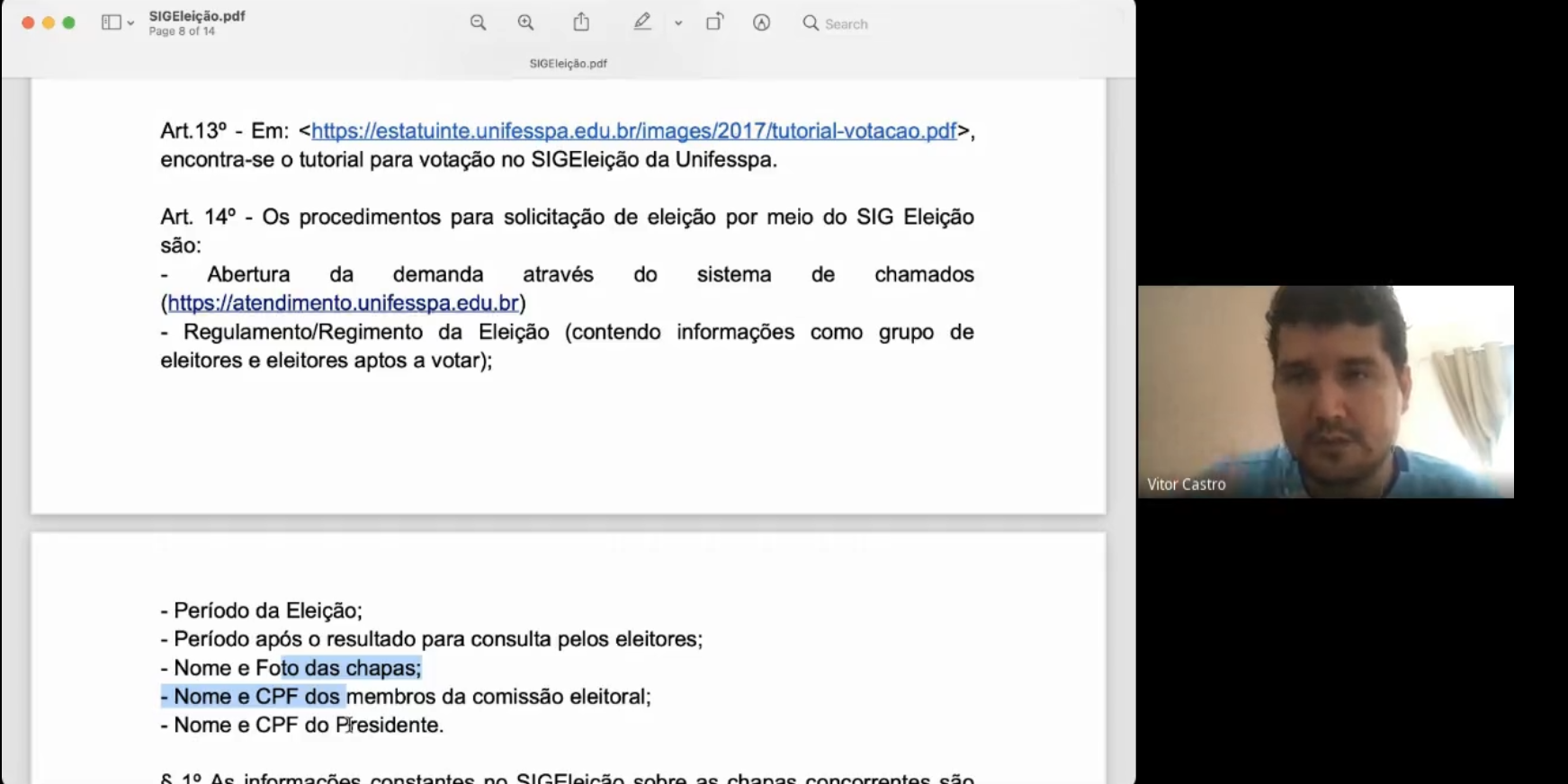1568x784 pixels.
Task: Click the 'Art.13º - Em:' text
Action: click(x=225, y=131)
